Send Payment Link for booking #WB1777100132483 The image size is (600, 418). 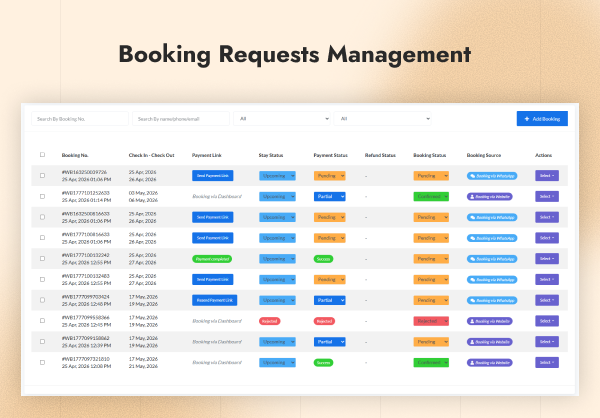click(x=212, y=279)
